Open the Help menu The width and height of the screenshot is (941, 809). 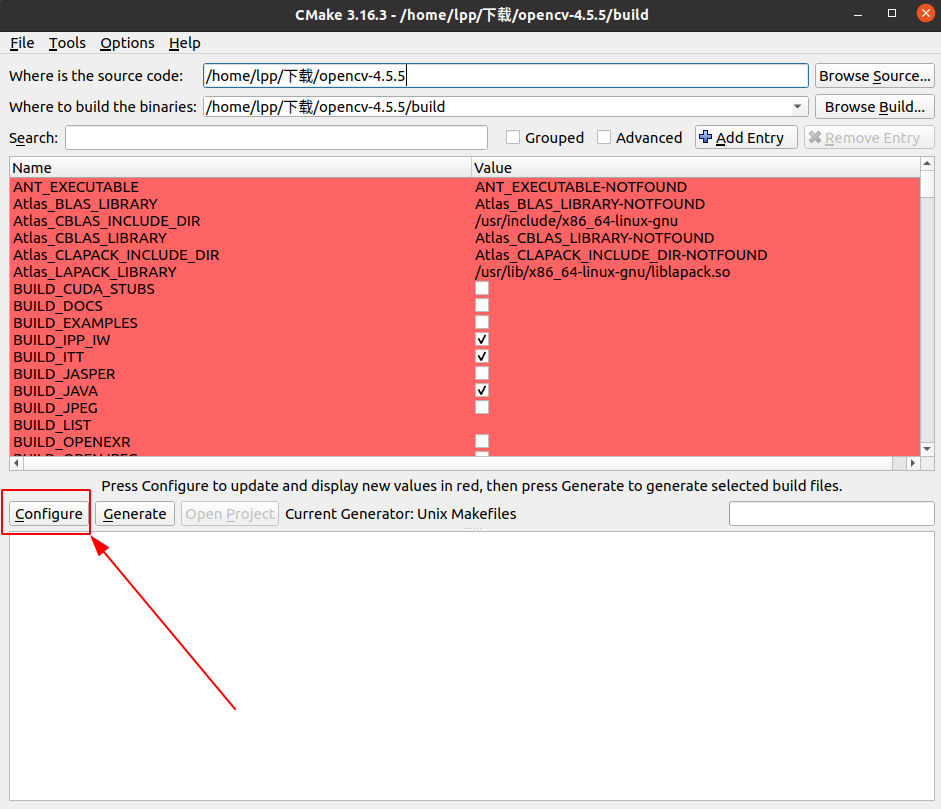pyautogui.click(x=185, y=43)
